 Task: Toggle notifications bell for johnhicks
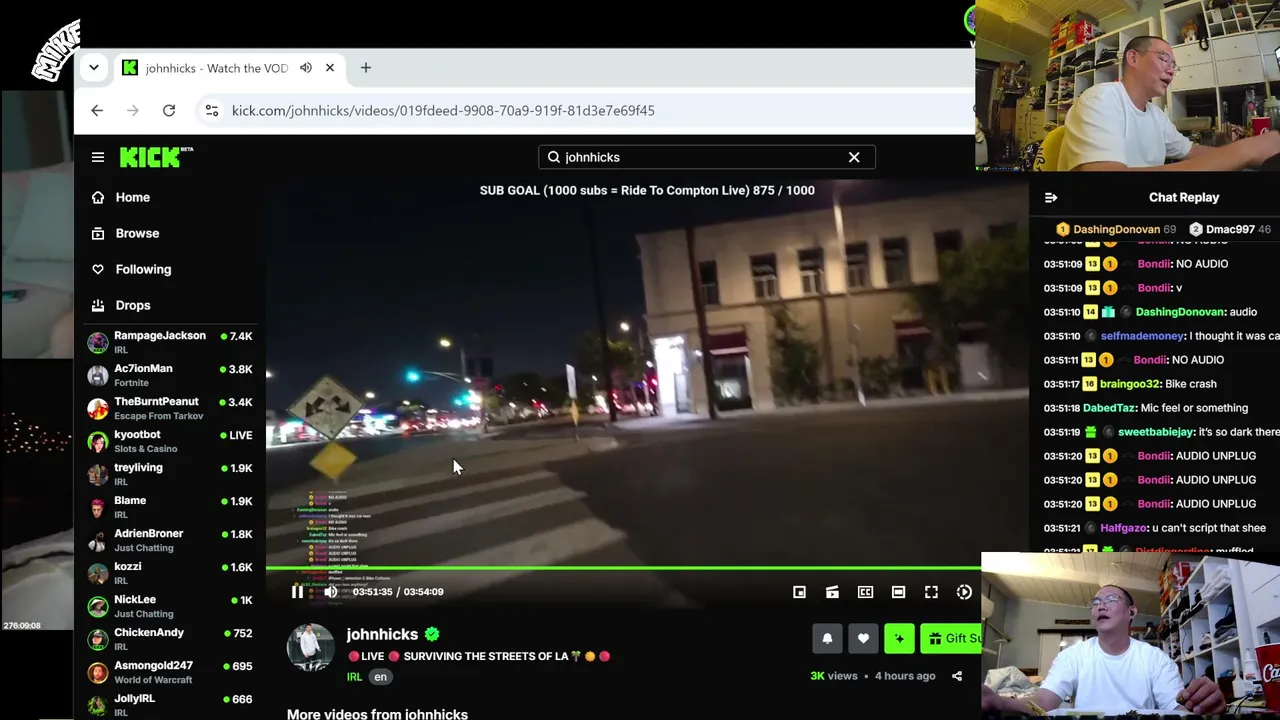827,638
